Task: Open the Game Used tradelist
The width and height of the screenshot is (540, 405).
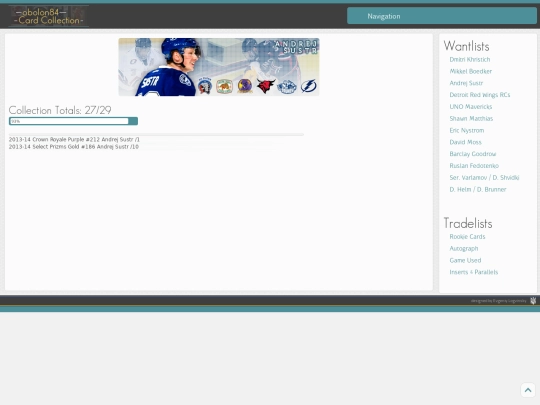Action: 465,260
